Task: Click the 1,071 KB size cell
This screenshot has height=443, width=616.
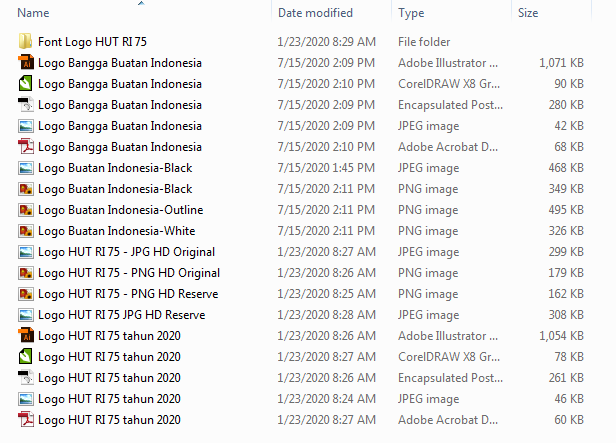Action: click(561, 62)
